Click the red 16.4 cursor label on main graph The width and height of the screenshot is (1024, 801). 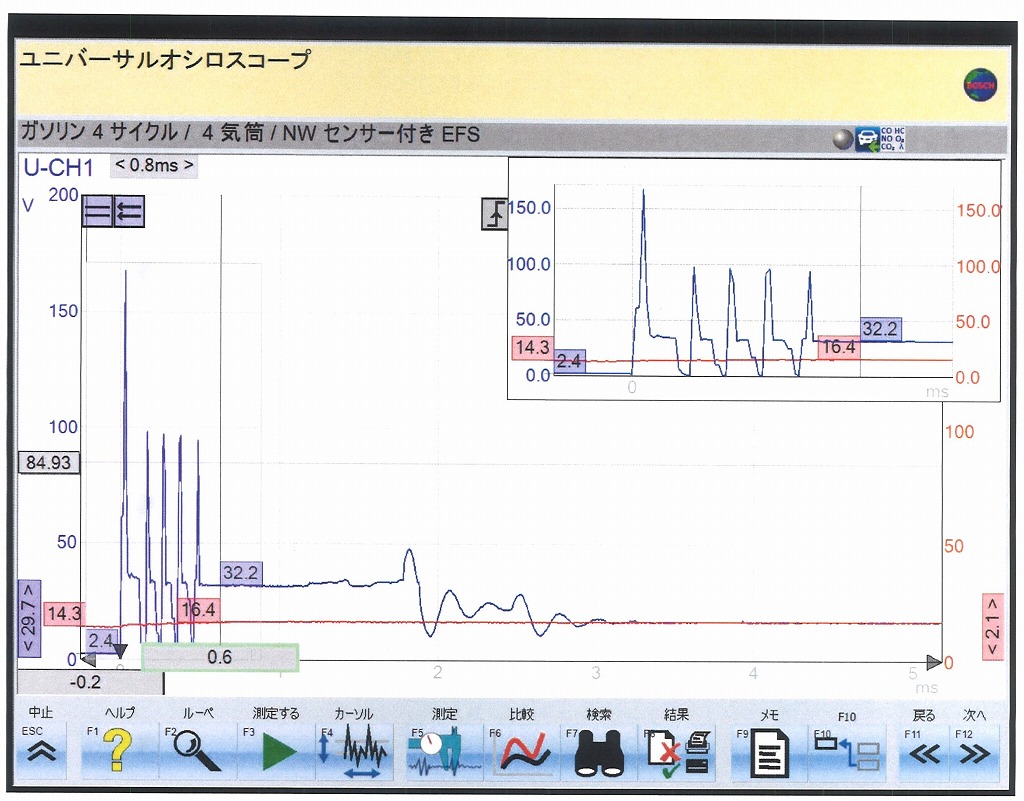pyautogui.click(x=198, y=610)
